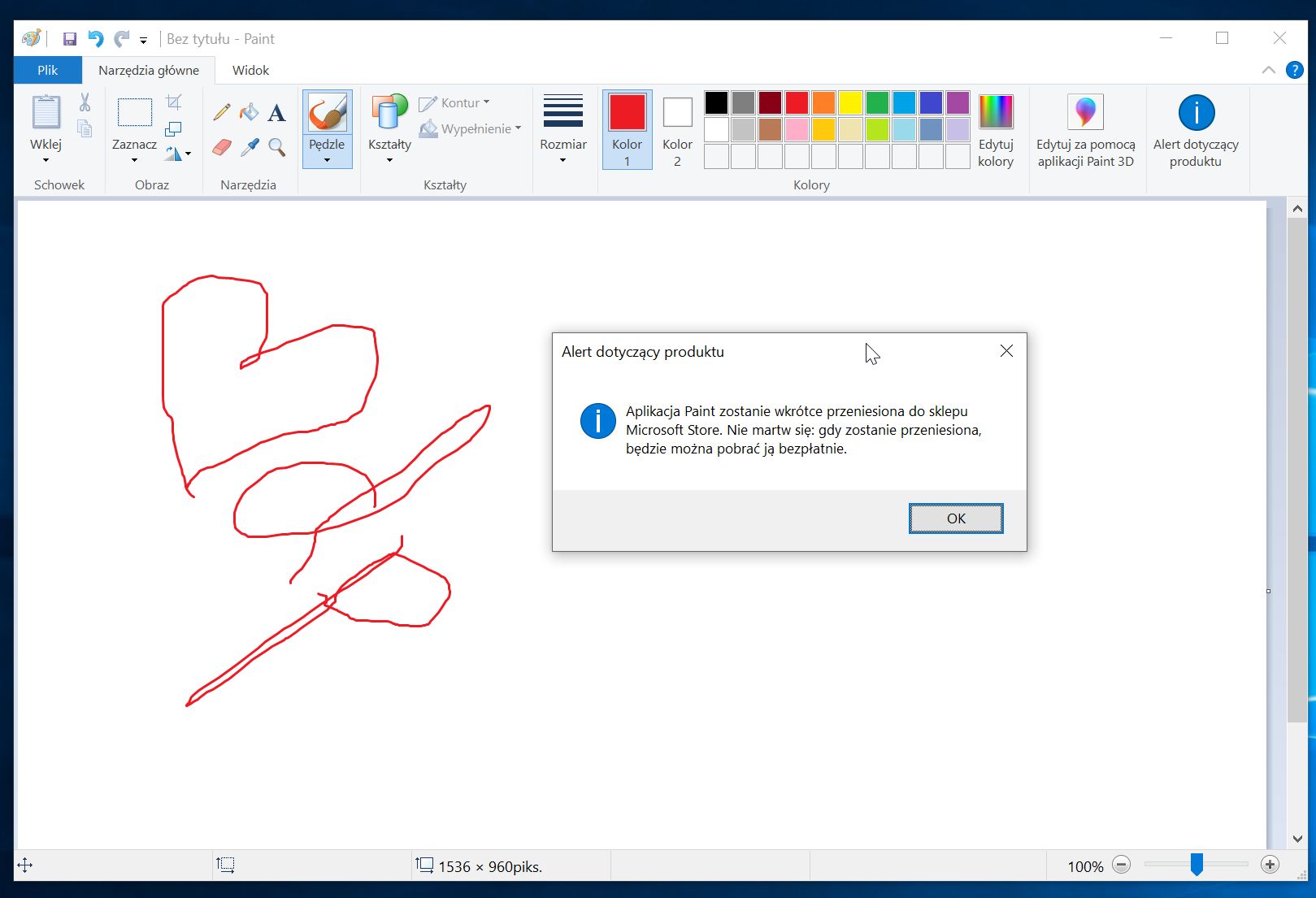Viewport: 1316px width, 898px height.
Task: Expand the Wklej dropdown arrow
Action: pos(46,160)
